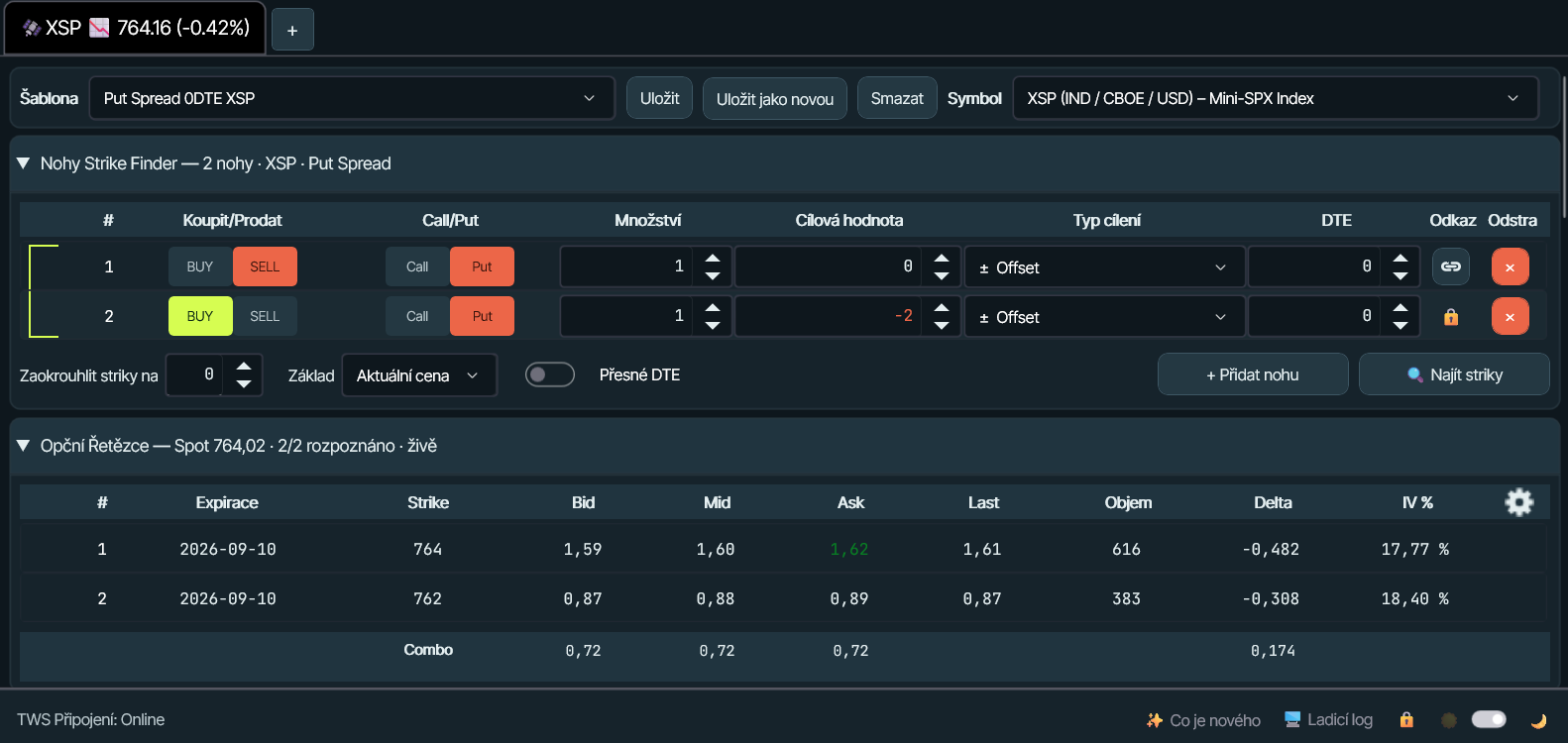1568x743 pixels.
Task: Collapse the Opční Řetězce section
Action: pyautogui.click(x=24, y=446)
